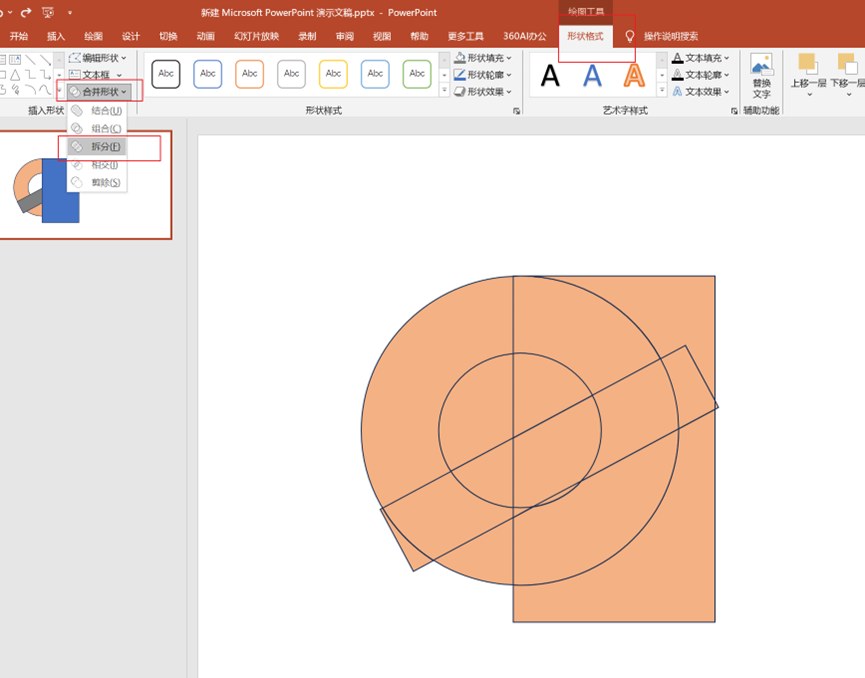Apply the orange-outline Abc shape style
The height and width of the screenshot is (678, 865).
point(250,74)
